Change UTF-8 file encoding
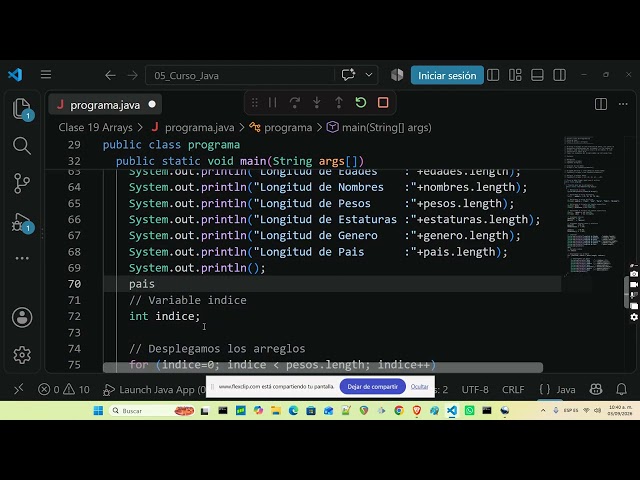The width and height of the screenshot is (640, 480). click(475, 390)
